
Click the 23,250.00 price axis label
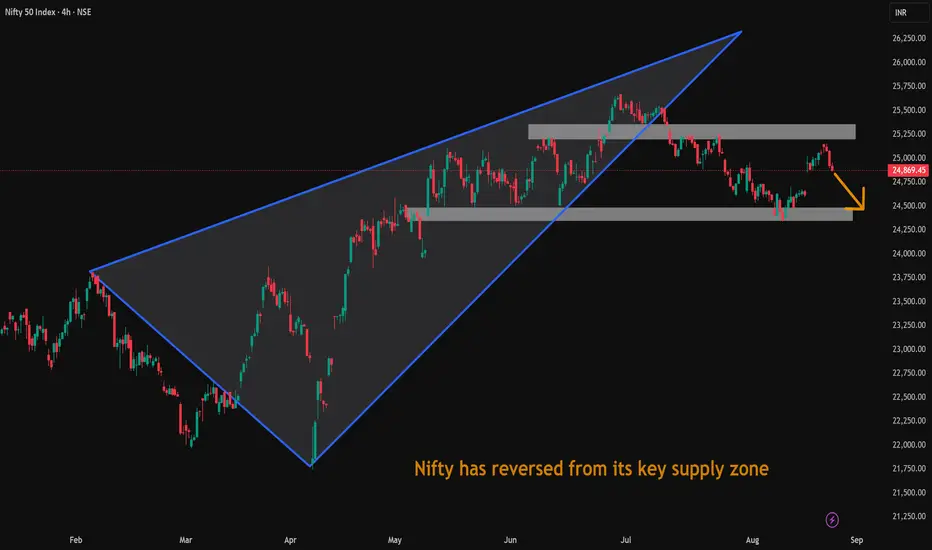tap(909, 325)
